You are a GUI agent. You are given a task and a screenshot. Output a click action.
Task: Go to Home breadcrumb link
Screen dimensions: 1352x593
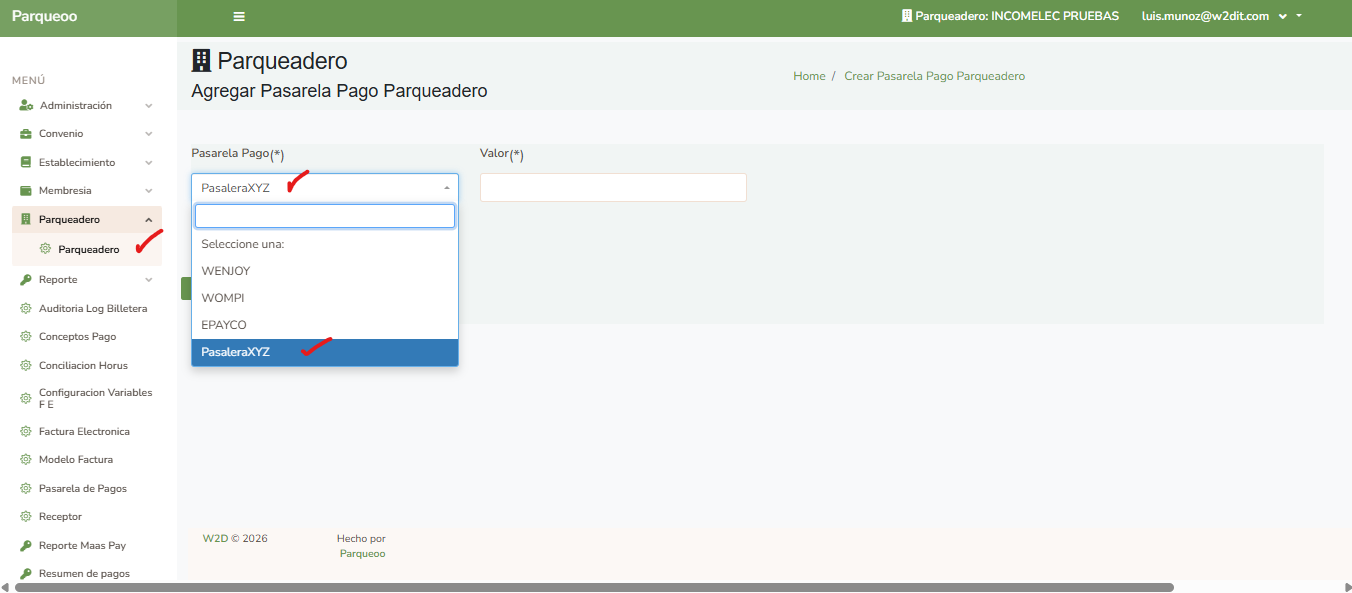pos(809,76)
